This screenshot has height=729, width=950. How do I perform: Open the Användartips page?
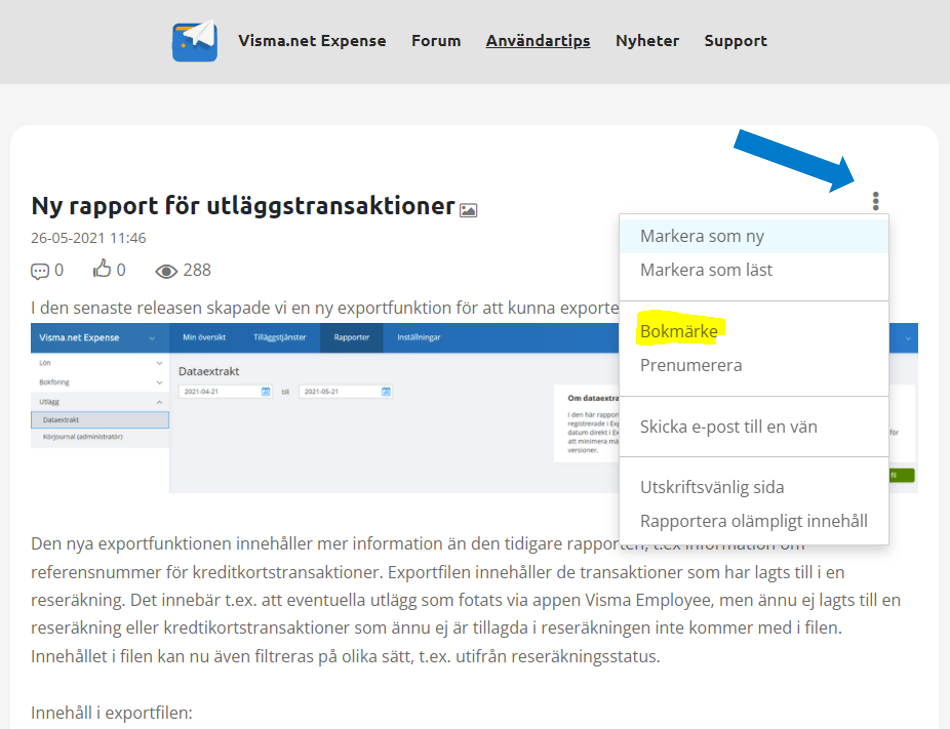point(538,41)
